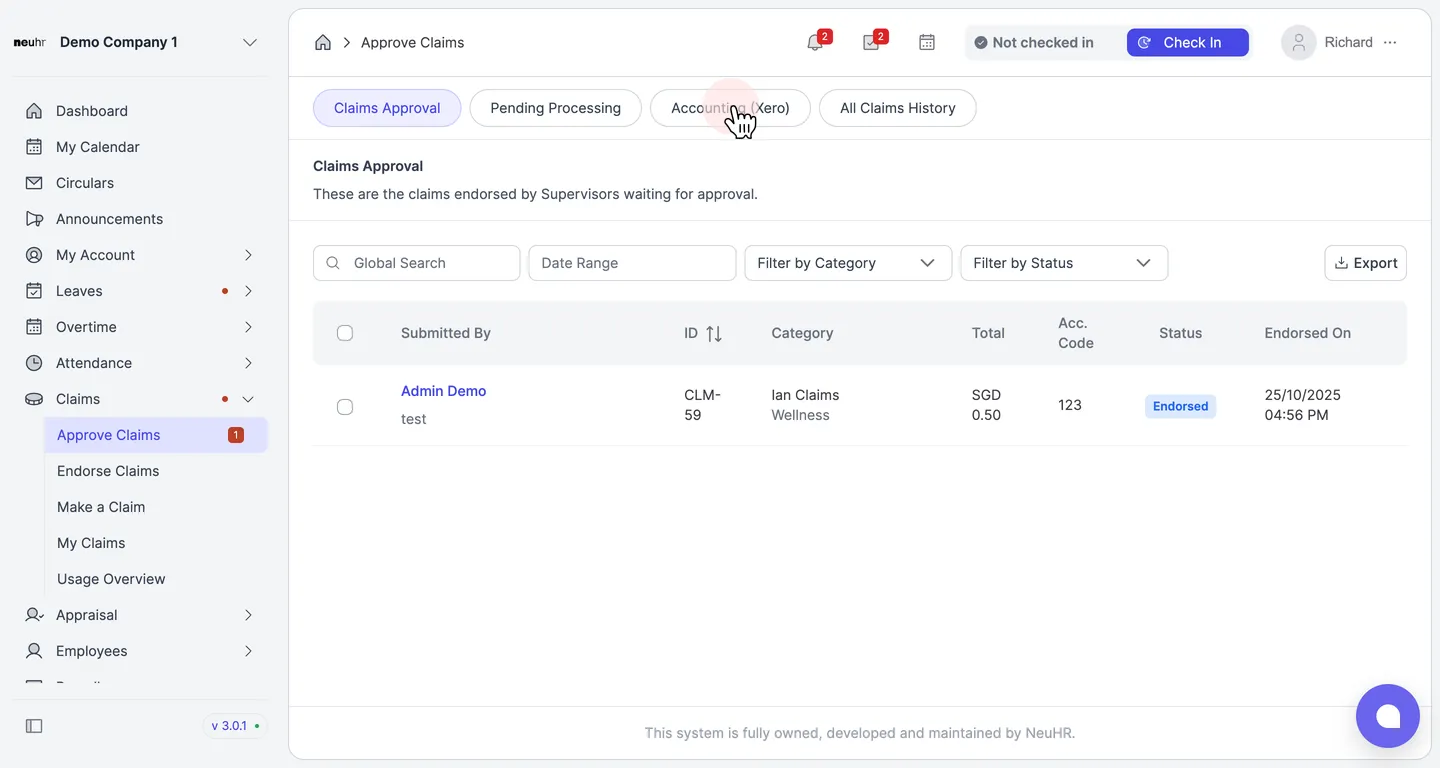Click the Approve Claims breadcrumb text
The width and height of the screenshot is (1440, 768).
(x=412, y=42)
